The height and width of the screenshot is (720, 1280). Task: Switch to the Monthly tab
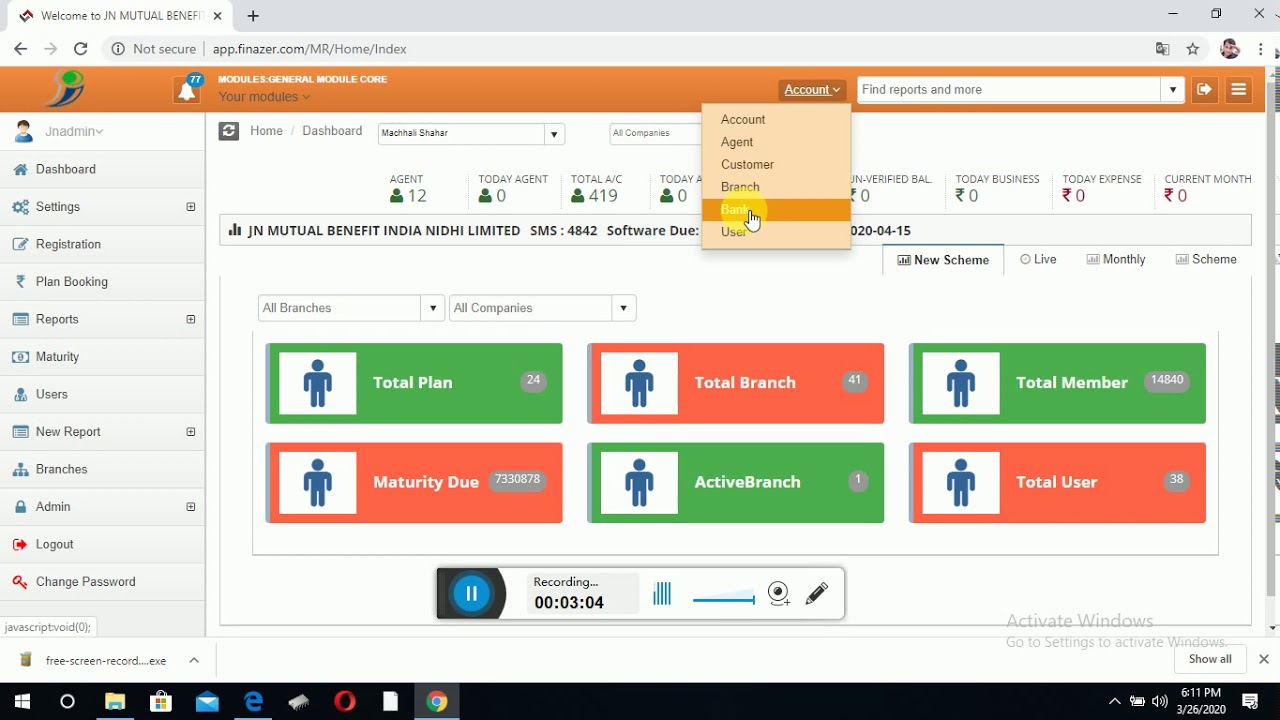(x=1115, y=260)
